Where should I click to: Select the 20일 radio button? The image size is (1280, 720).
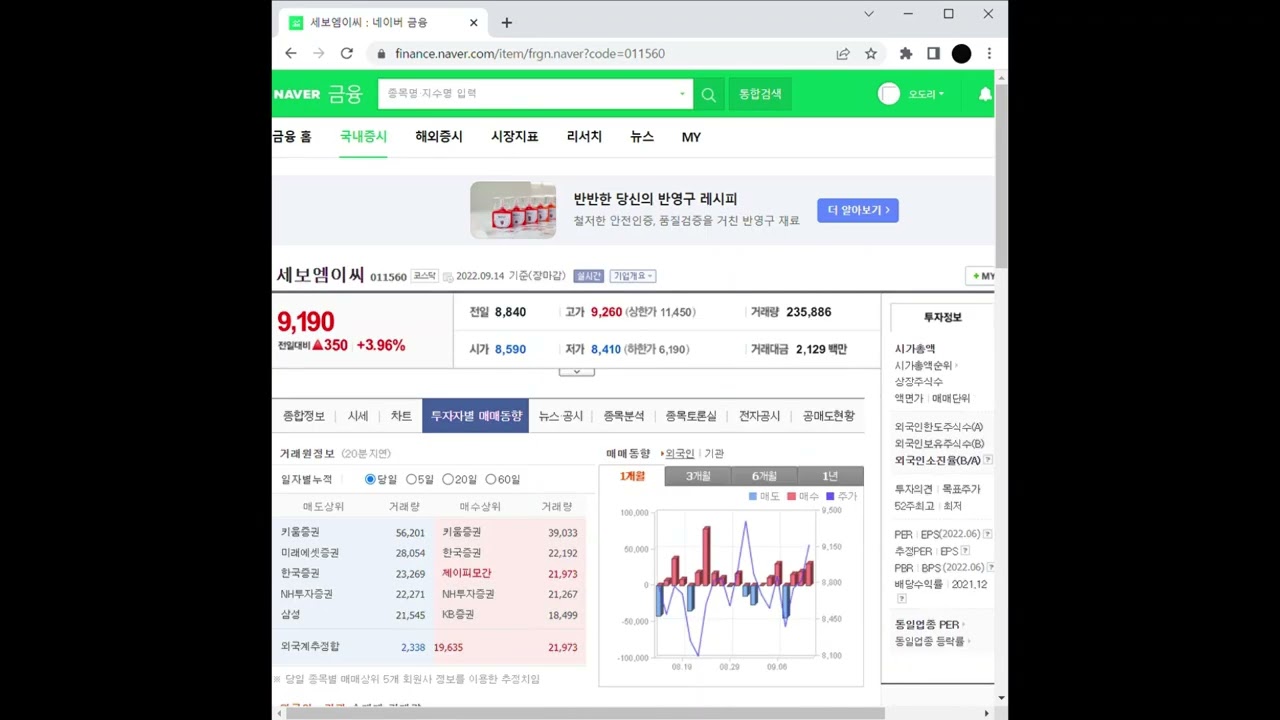[448, 480]
